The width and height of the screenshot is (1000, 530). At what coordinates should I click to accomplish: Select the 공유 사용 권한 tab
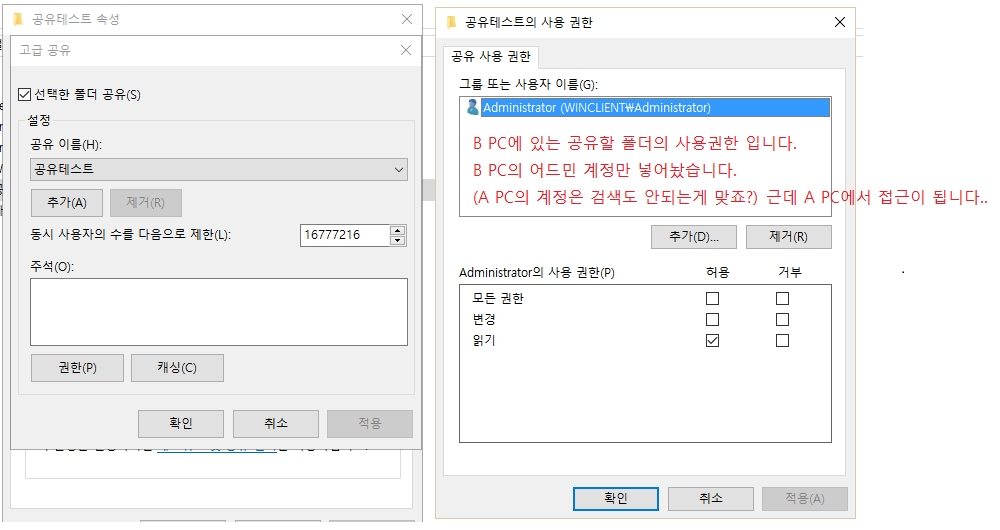click(491, 56)
